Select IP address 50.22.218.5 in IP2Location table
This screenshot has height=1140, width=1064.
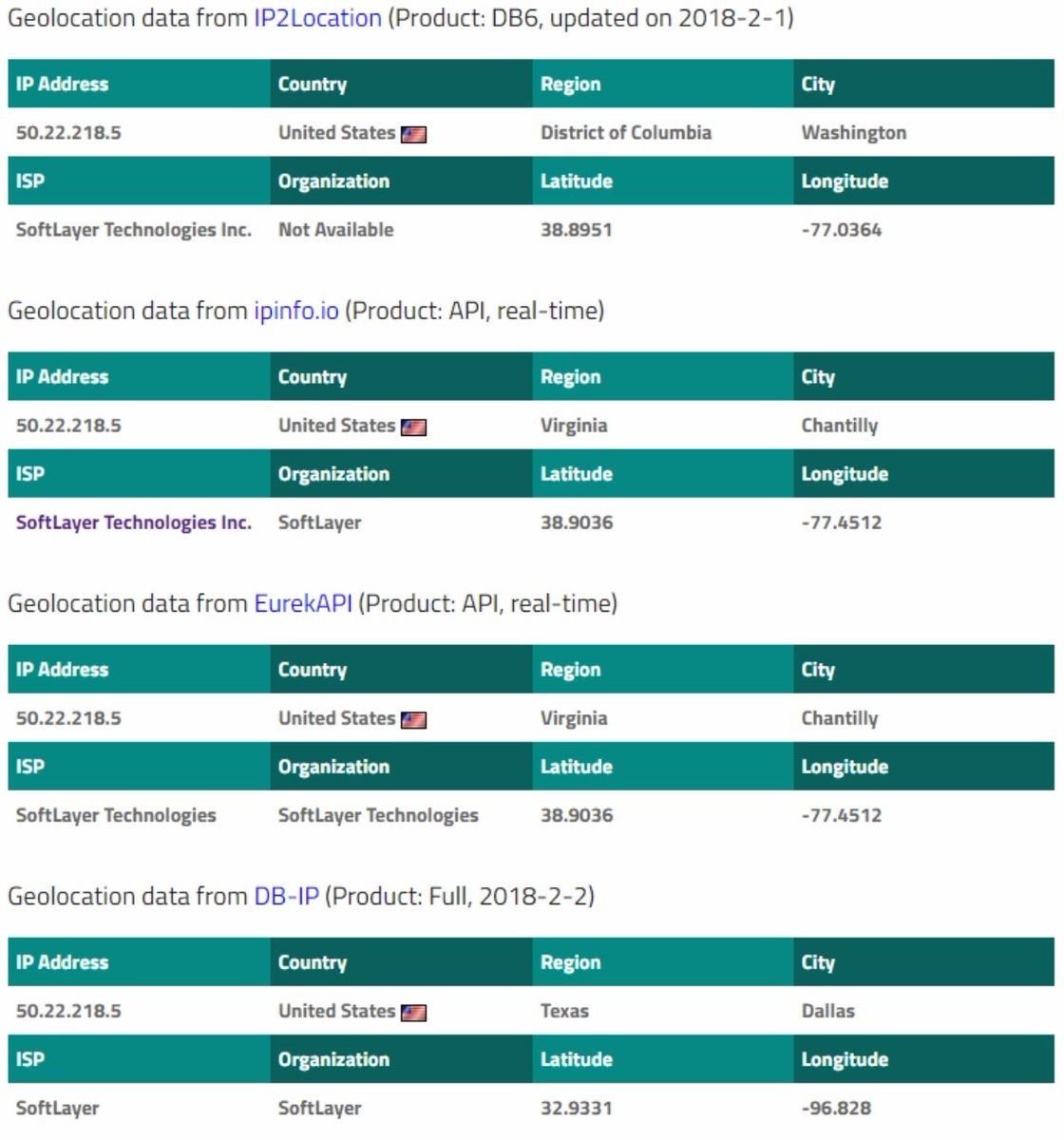coord(68,133)
